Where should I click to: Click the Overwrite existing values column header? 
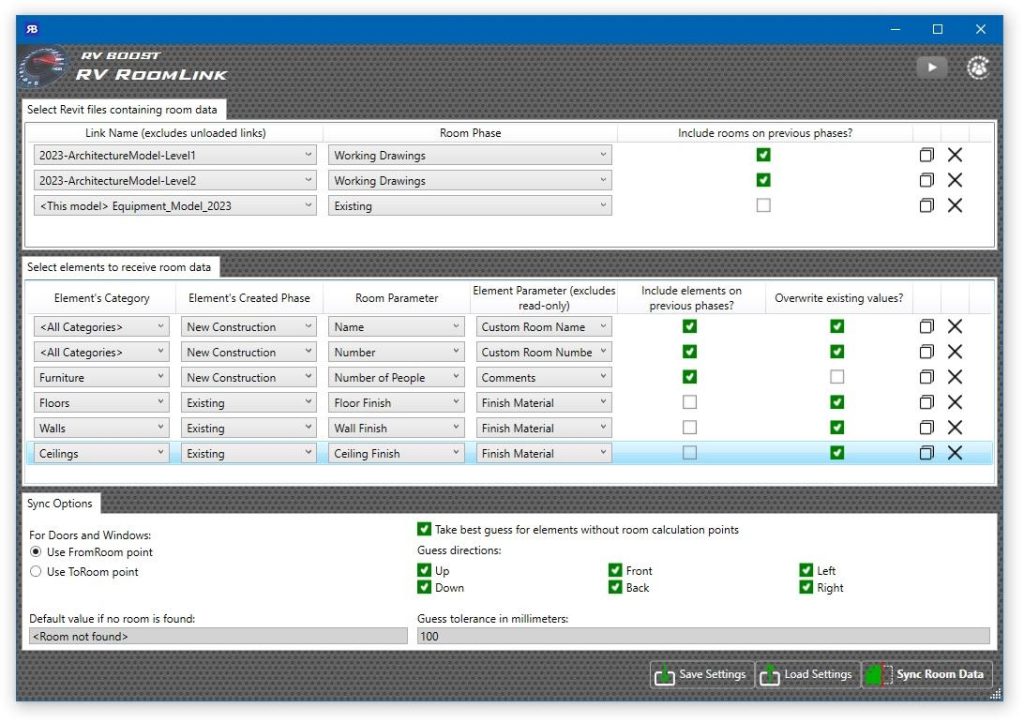[839, 298]
